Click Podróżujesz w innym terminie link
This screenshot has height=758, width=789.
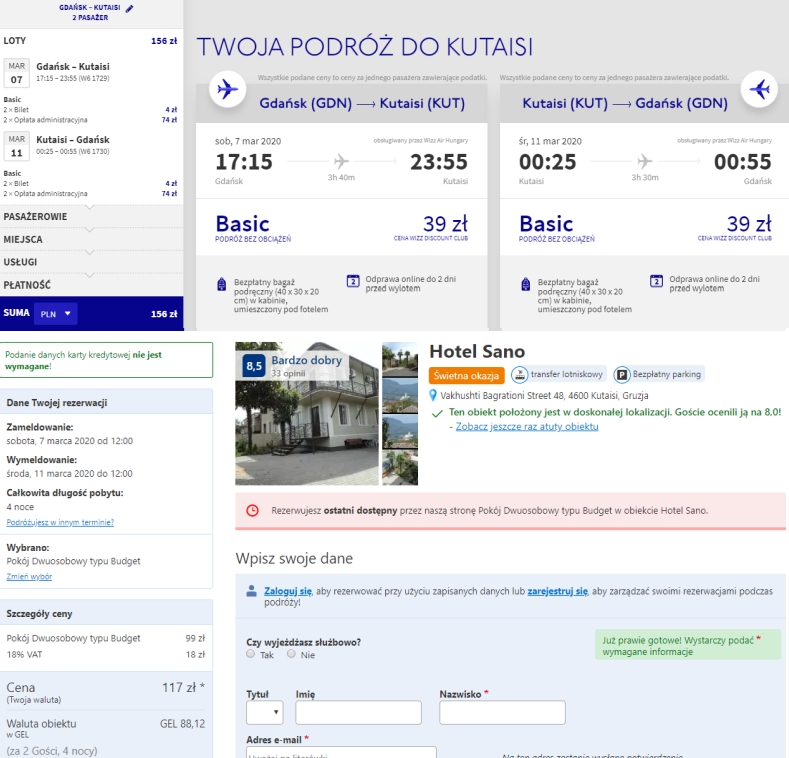click(60, 522)
